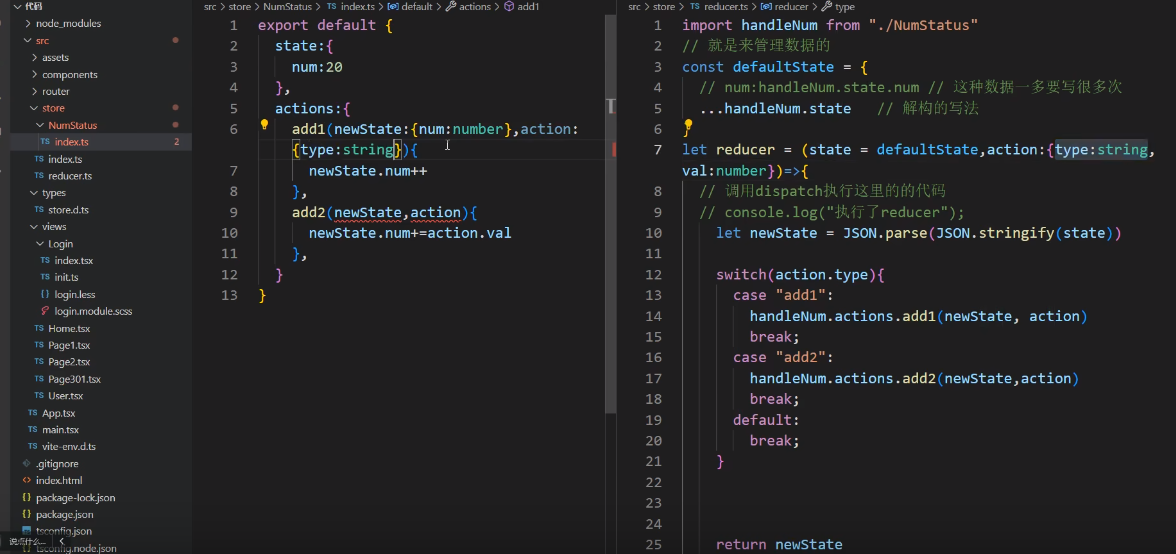Click src in the left editor breadcrumb
The image size is (1176, 554).
[210, 7]
